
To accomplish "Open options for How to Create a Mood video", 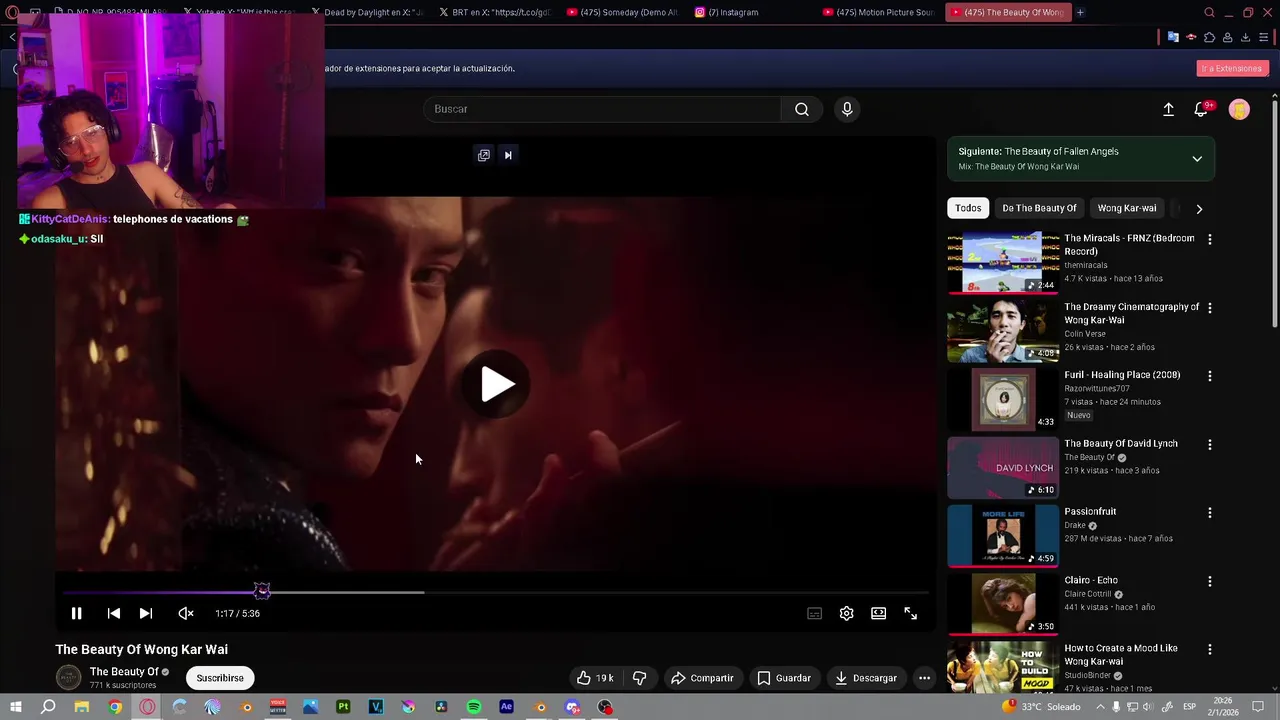I will 1210,649.
